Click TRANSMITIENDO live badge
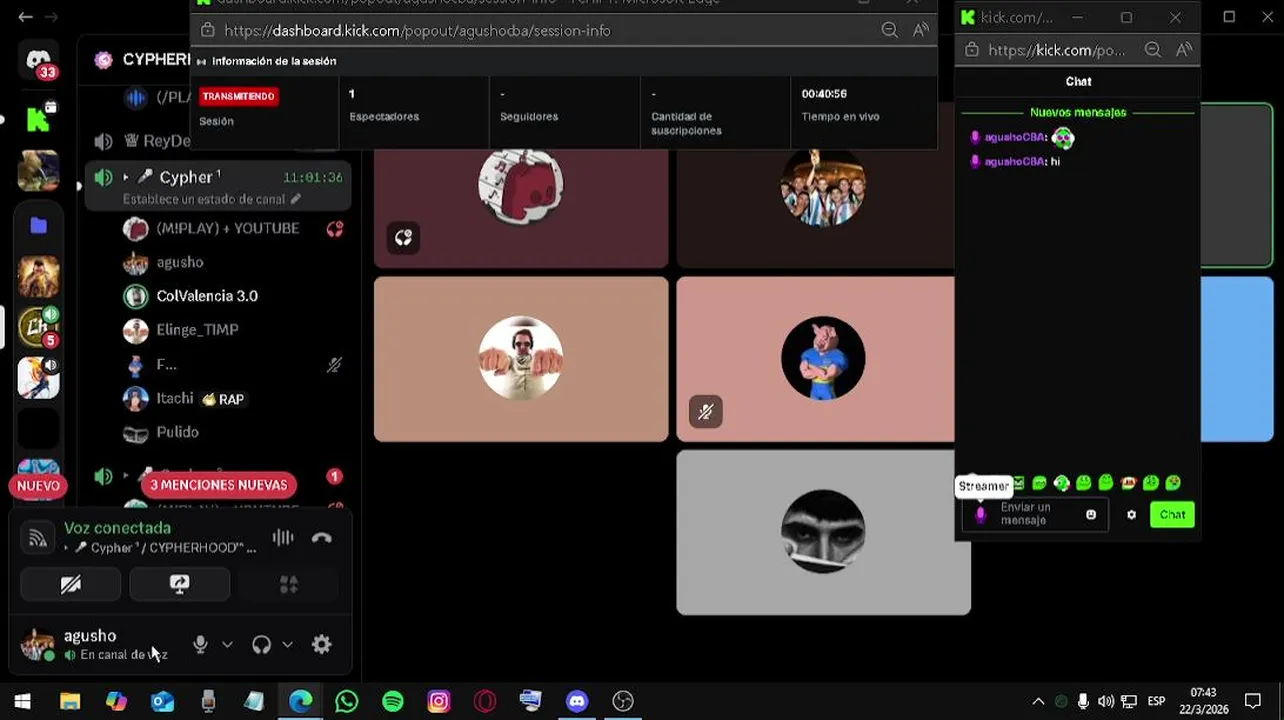This screenshot has width=1284, height=720. click(238, 96)
